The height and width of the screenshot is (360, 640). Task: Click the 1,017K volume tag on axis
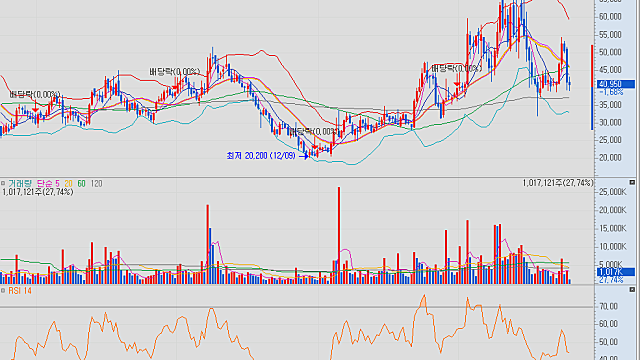point(616,272)
